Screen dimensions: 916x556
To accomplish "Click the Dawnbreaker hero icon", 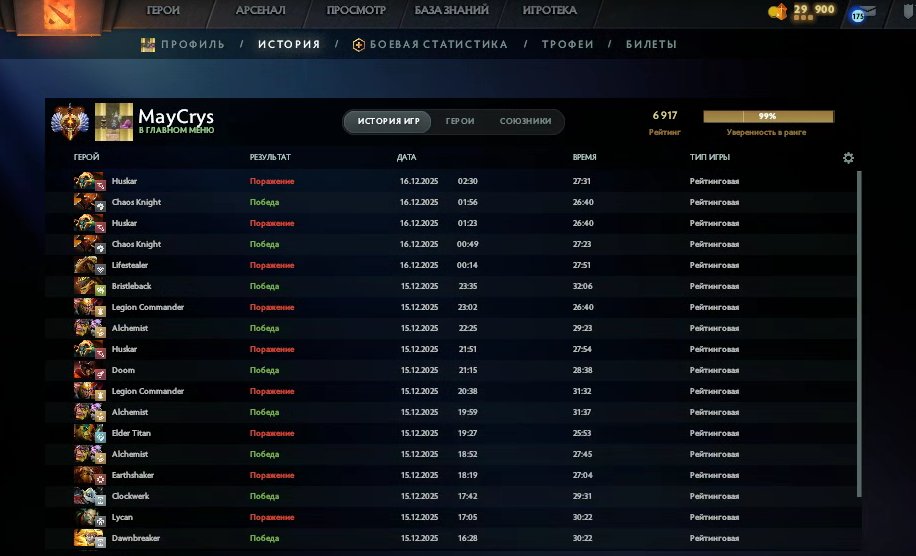I will point(89,538).
